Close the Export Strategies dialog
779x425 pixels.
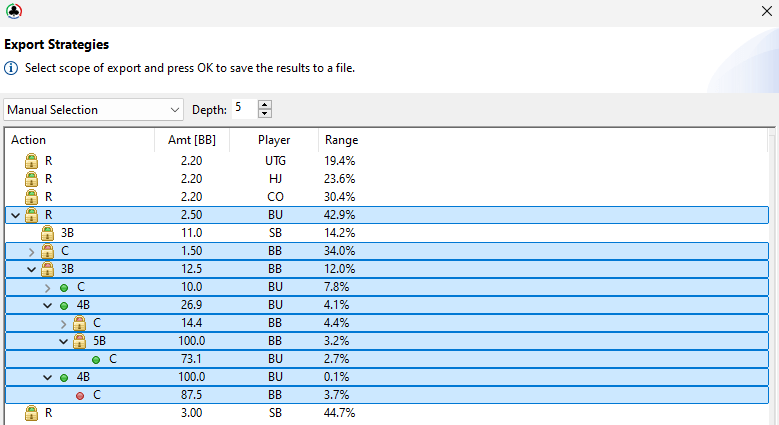click(764, 12)
